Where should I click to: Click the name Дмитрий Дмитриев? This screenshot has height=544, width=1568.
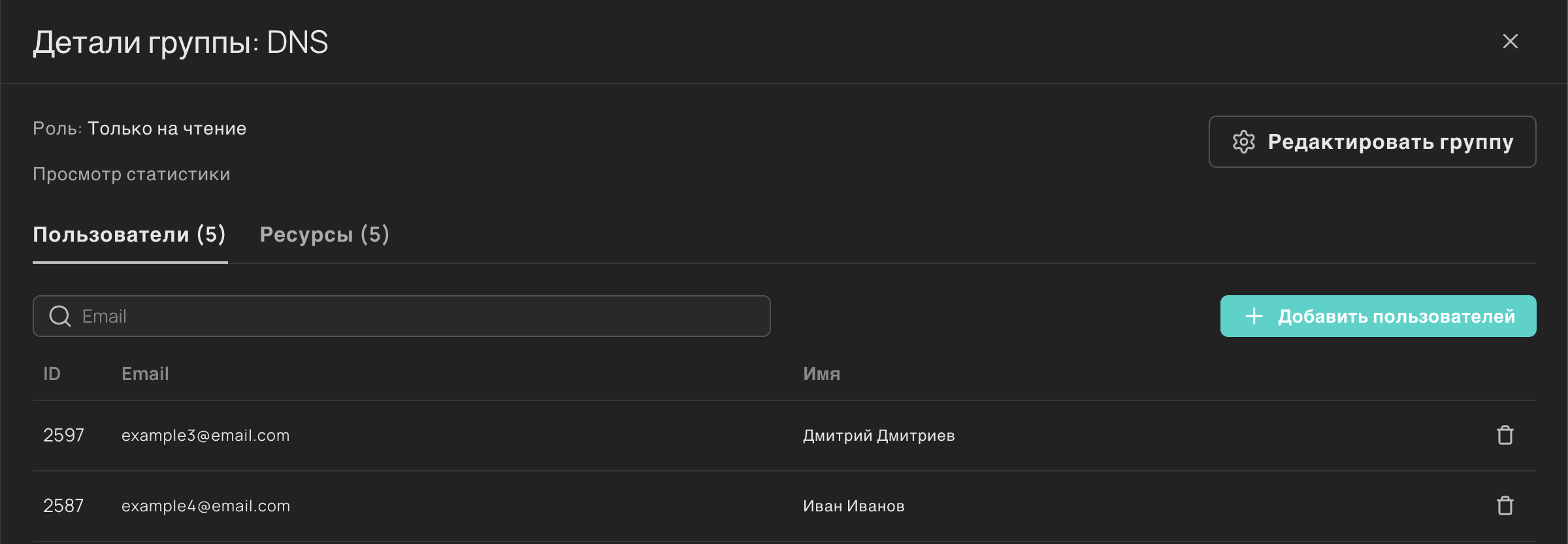click(x=879, y=435)
